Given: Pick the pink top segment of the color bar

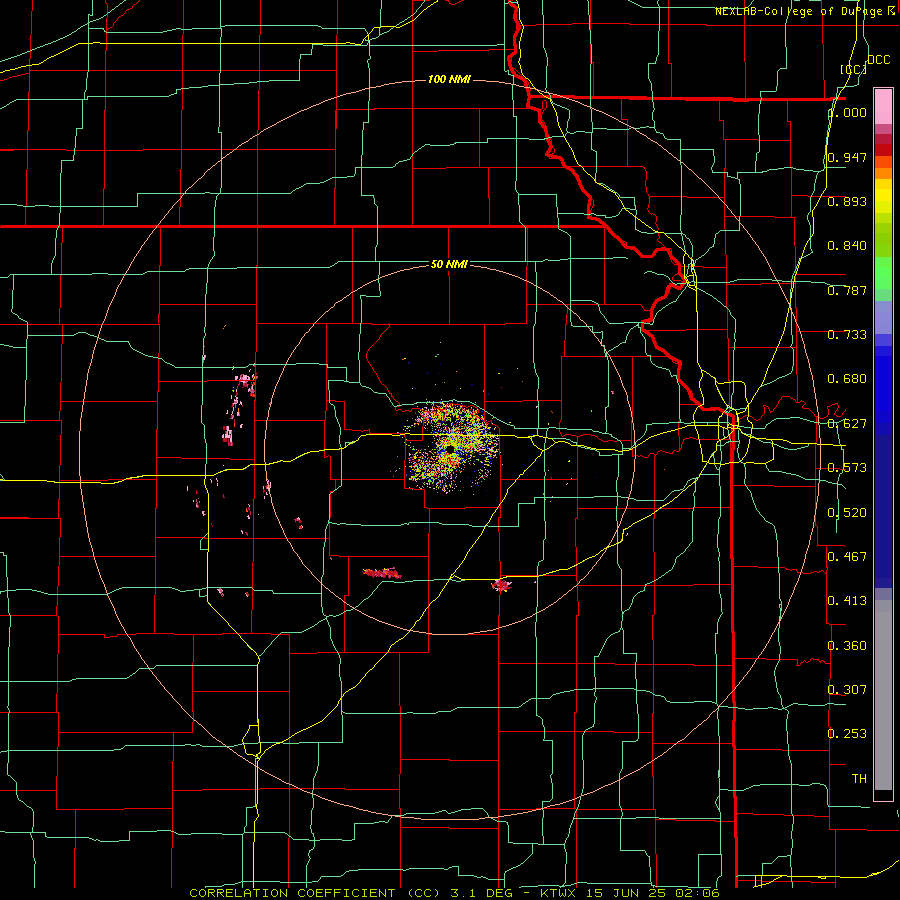Looking at the screenshot, I should (883, 107).
